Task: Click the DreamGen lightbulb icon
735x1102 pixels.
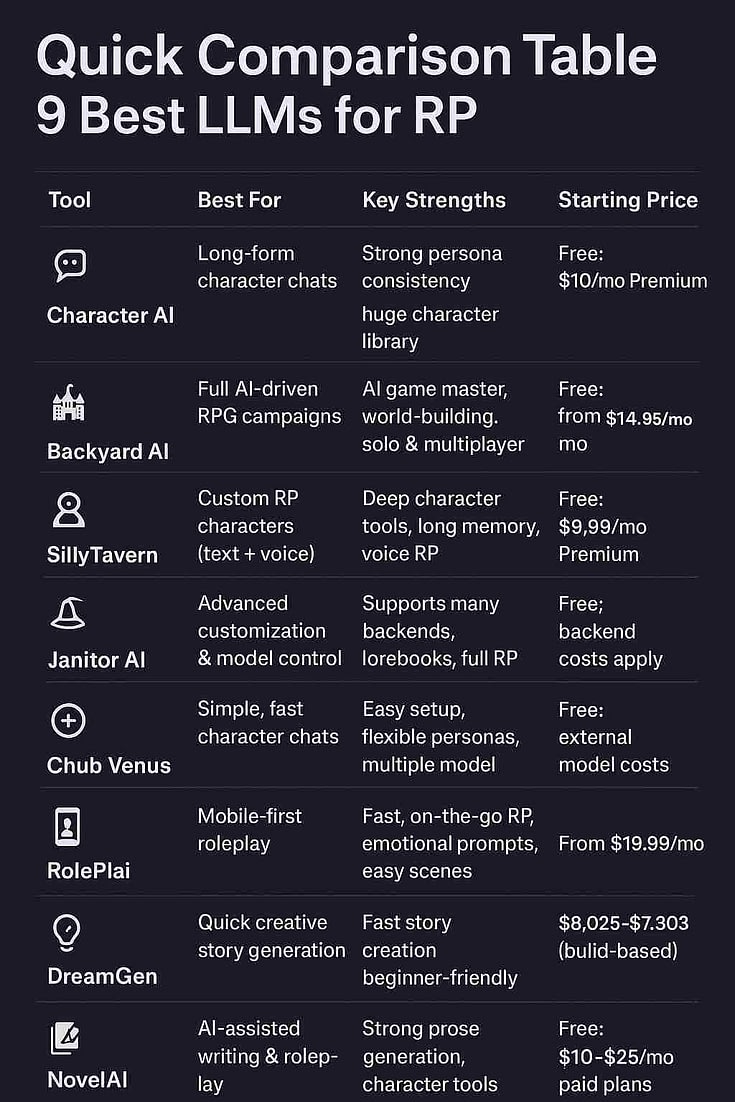Action: click(66, 932)
